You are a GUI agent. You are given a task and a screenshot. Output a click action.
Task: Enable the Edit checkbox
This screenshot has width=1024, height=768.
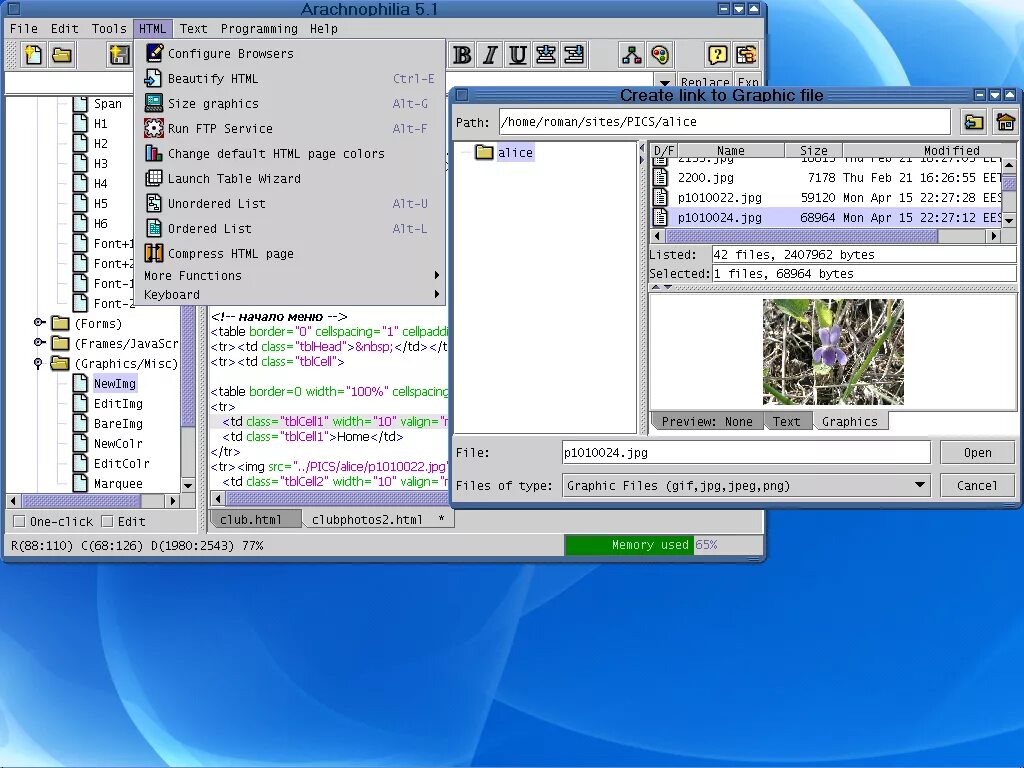[108, 521]
